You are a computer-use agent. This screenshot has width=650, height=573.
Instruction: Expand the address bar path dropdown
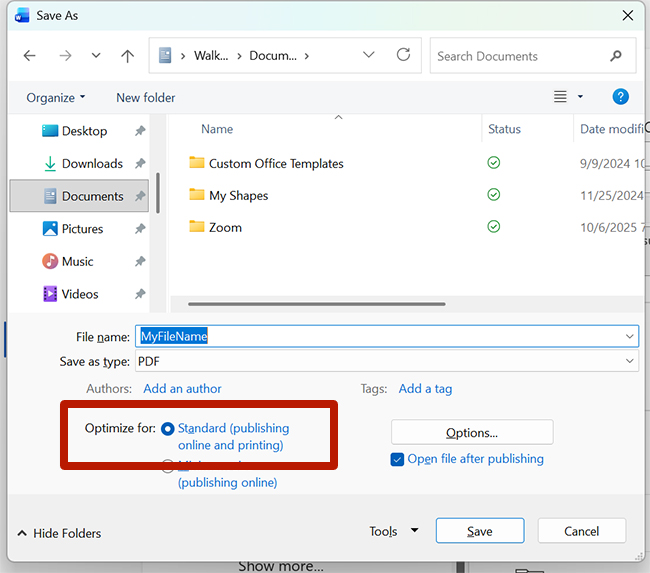(369, 54)
